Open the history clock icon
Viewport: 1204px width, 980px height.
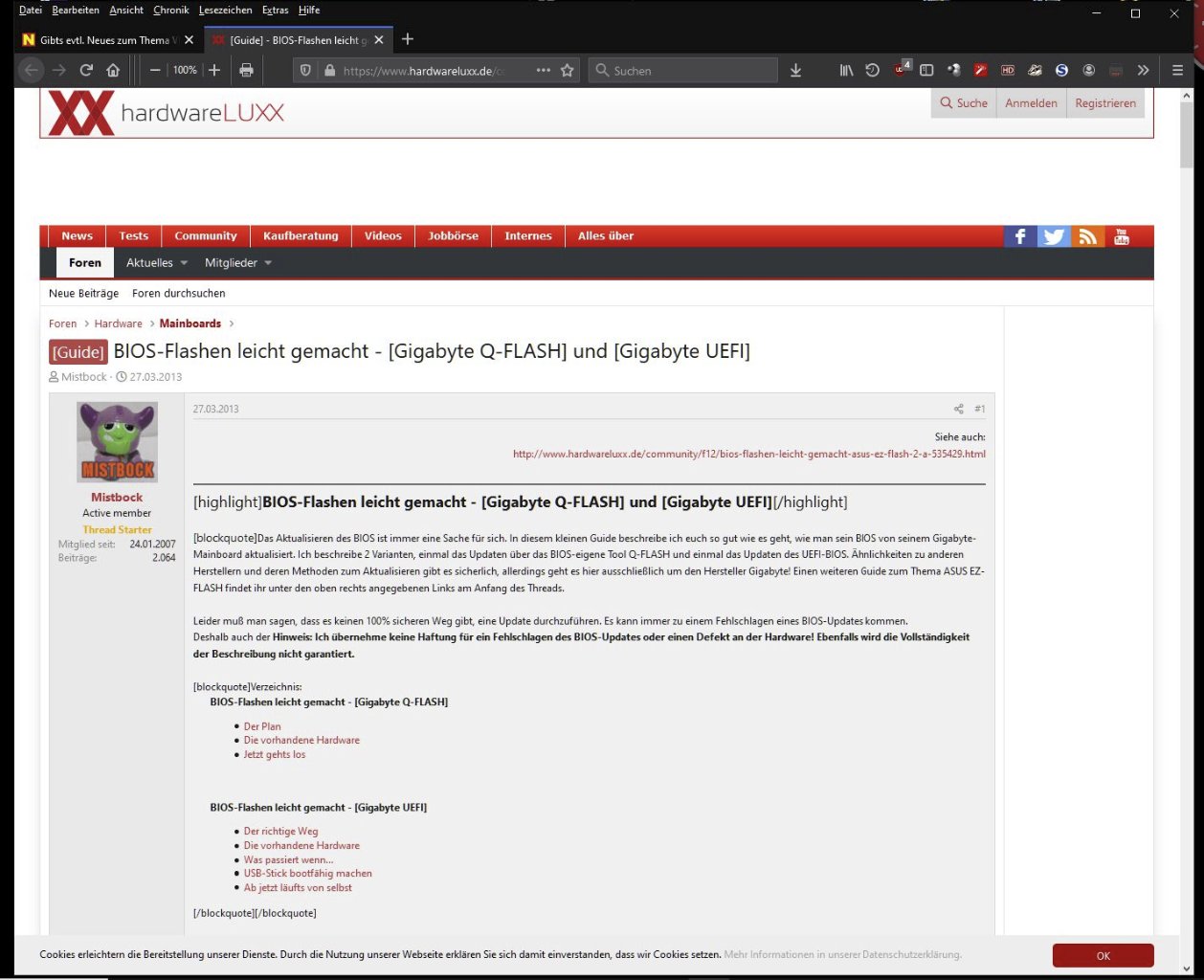pyautogui.click(x=872, y=70)
